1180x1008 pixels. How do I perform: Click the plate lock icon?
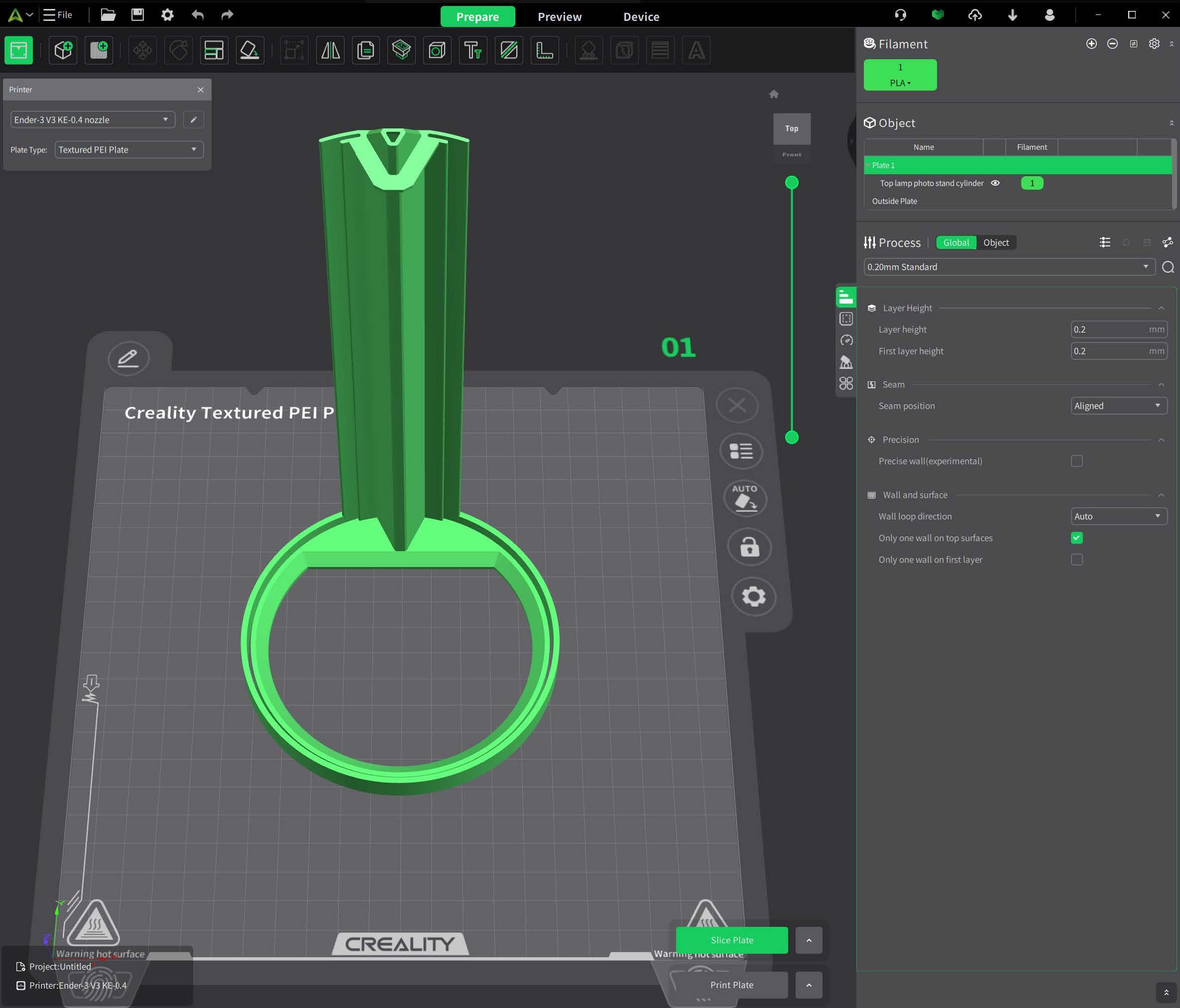(x=749, y=547)
